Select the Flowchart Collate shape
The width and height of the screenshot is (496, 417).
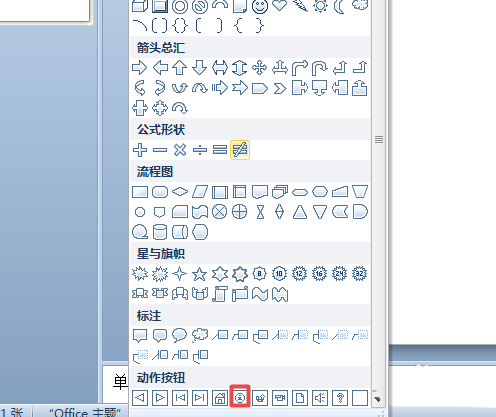[x=260, y=212]
